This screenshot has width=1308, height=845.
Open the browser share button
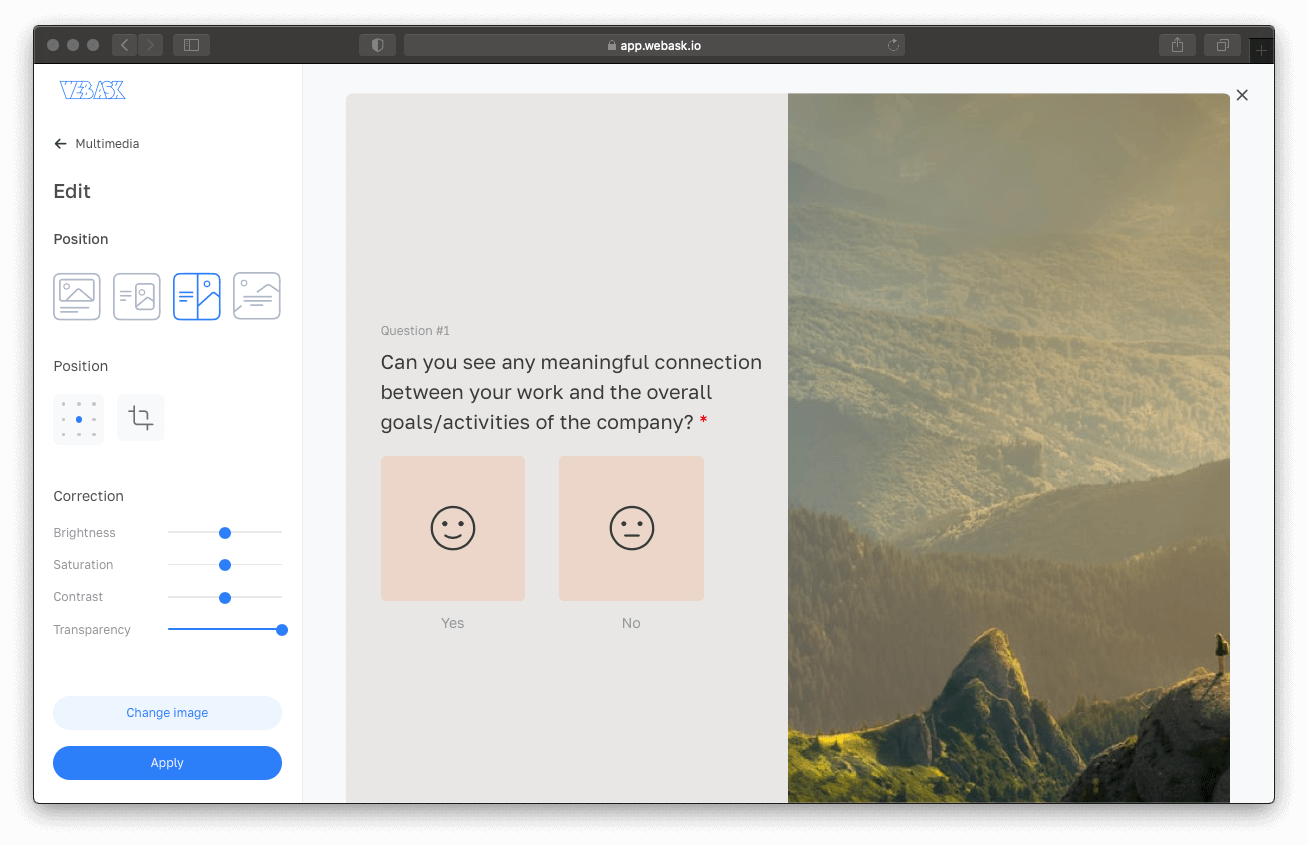pos(1177,45)
